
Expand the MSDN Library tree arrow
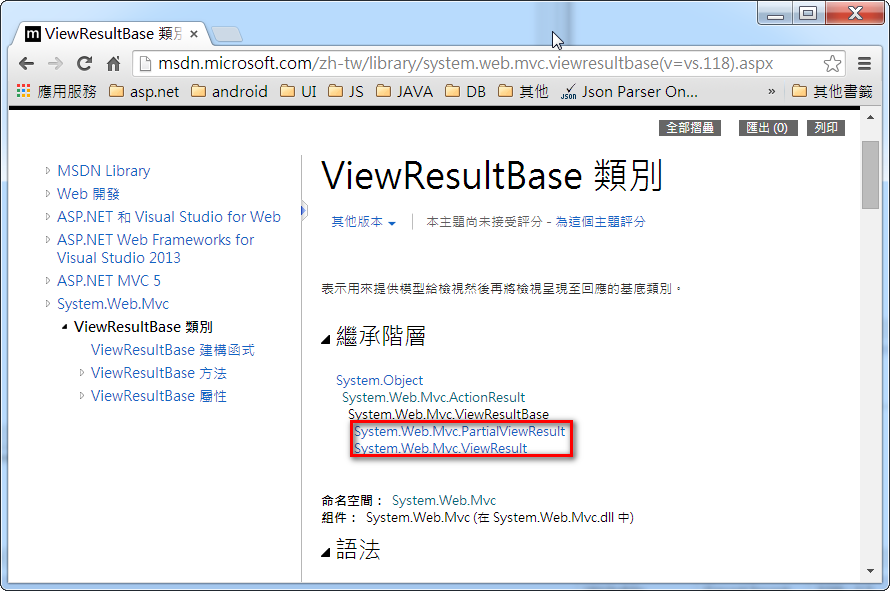pos(48,170)
